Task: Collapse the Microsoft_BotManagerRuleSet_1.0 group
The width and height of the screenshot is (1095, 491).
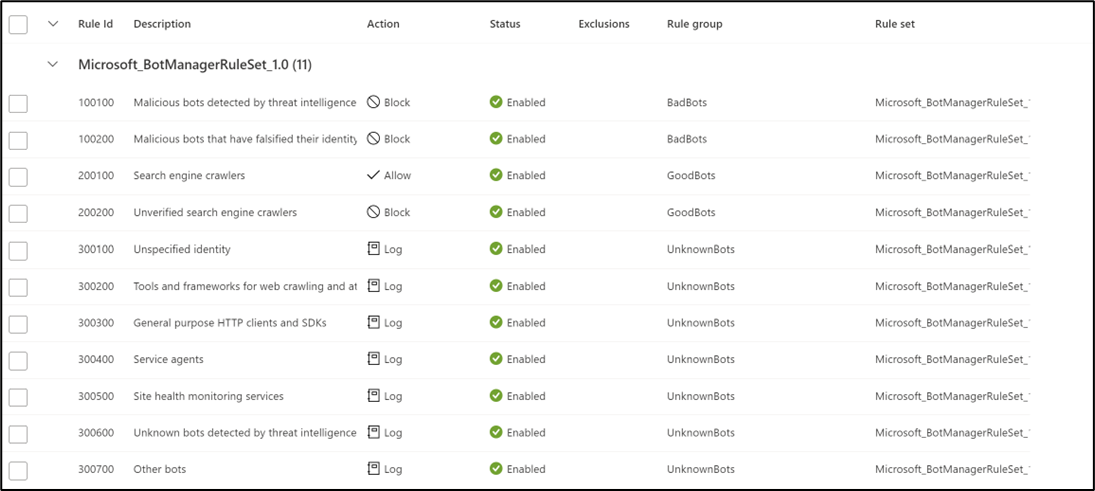Action: coord(52,64)
